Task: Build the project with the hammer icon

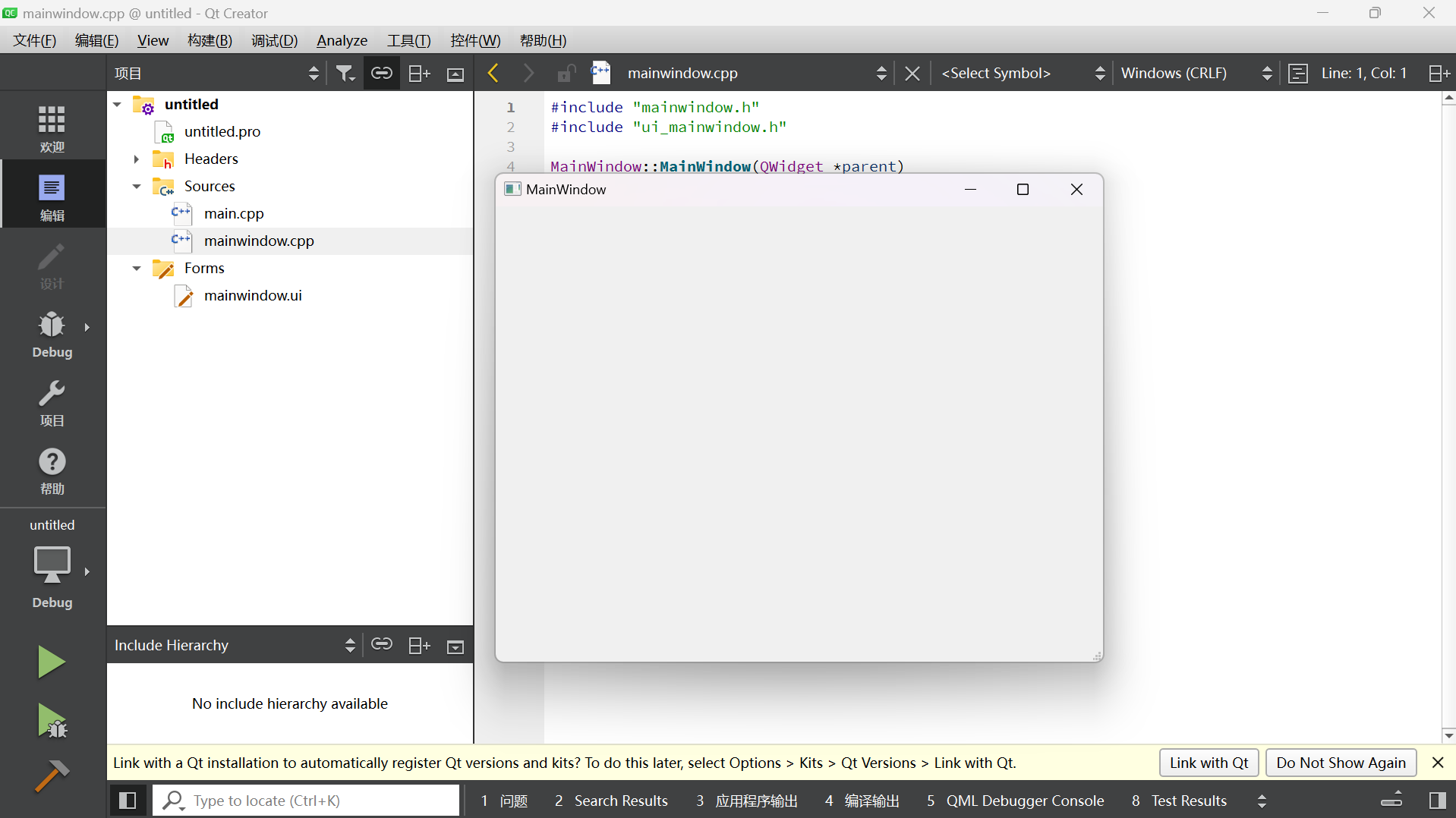Action: 52,776
